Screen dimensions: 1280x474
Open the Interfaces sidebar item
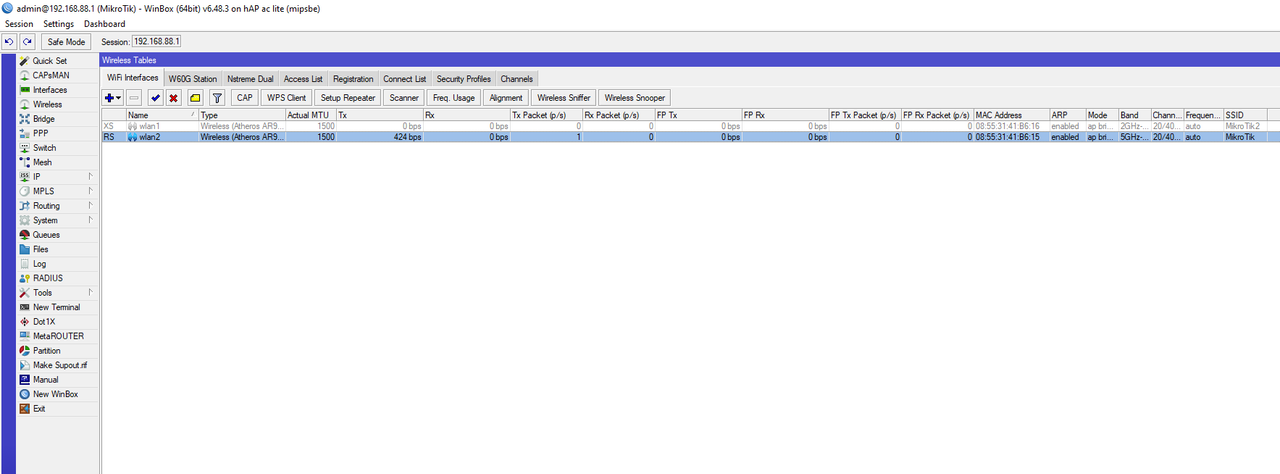coord(50,90)
